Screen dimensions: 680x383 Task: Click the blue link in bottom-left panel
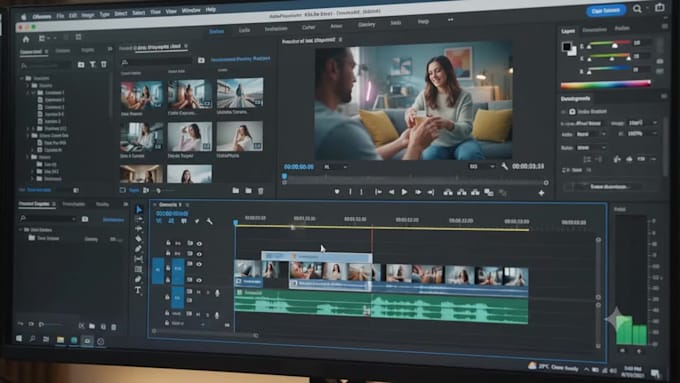(x=113, y=219)
